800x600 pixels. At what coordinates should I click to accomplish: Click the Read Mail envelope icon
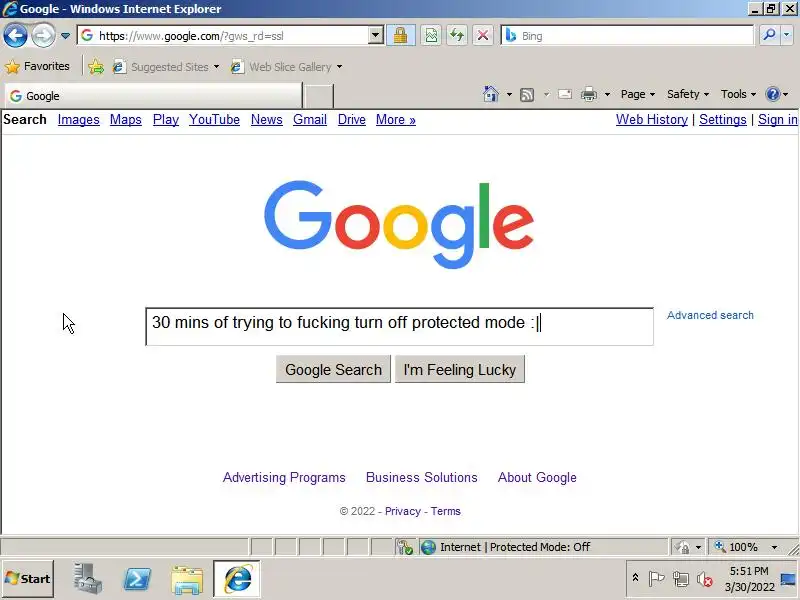coord(565,94)
